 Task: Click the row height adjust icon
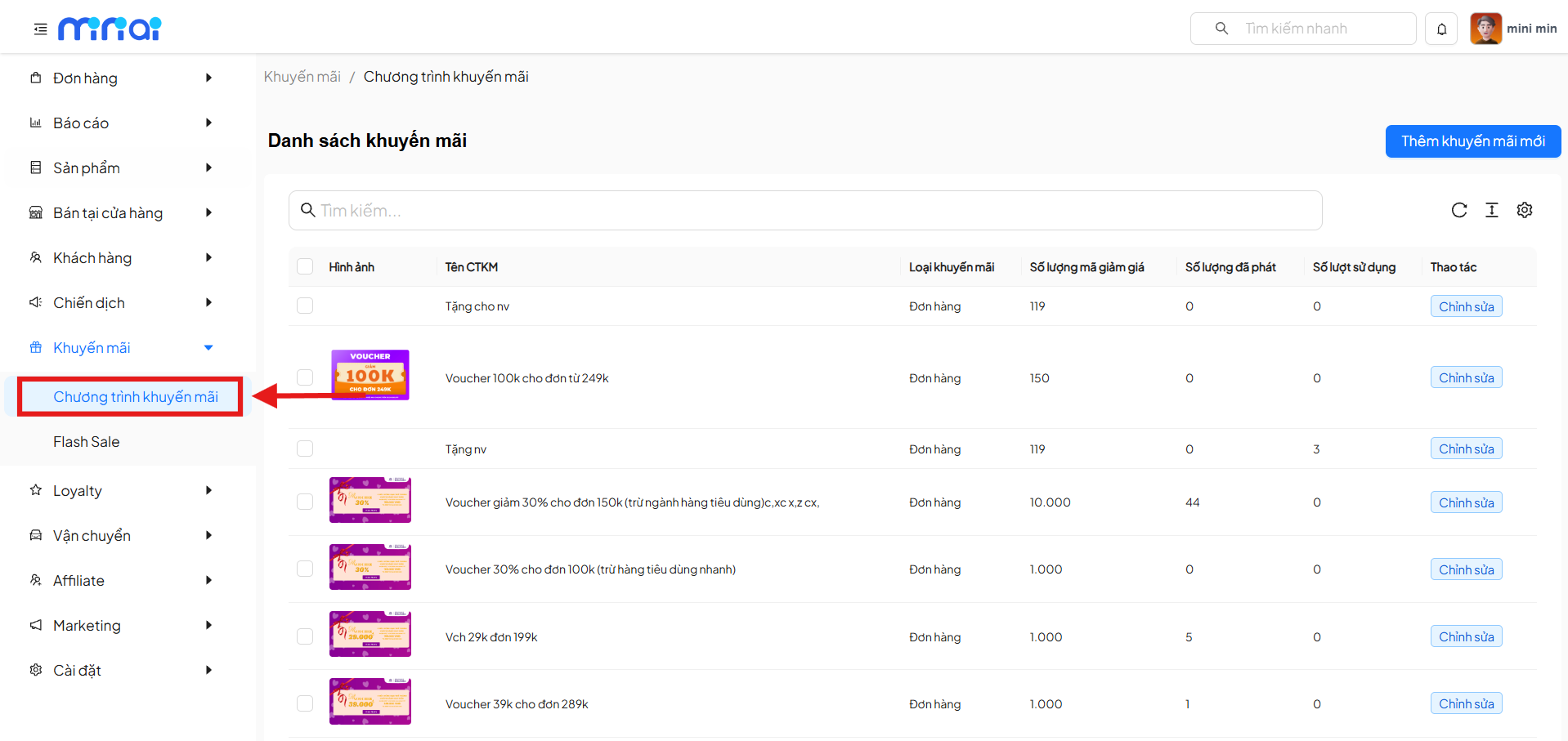click(x=1491, y=211)
